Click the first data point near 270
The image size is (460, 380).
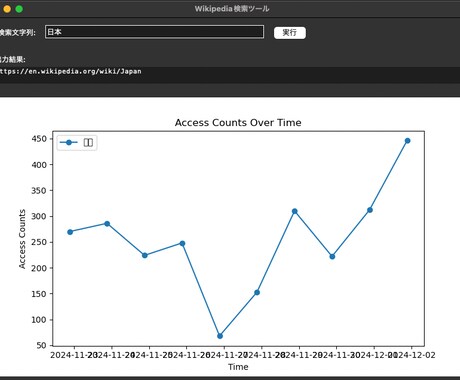[x=70, y=232]
